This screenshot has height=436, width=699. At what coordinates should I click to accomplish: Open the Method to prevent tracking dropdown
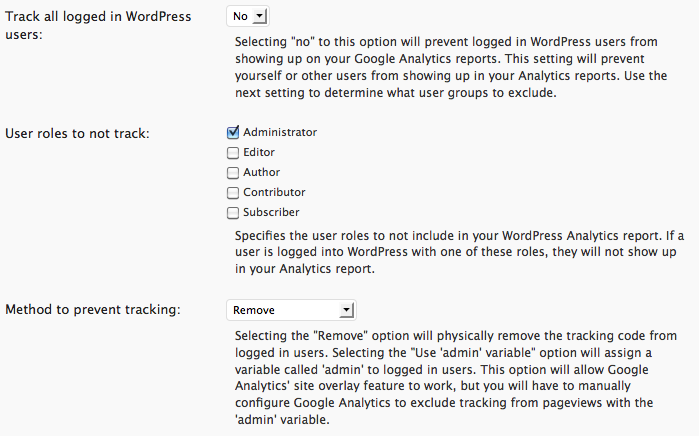click(x=291, y=310)
